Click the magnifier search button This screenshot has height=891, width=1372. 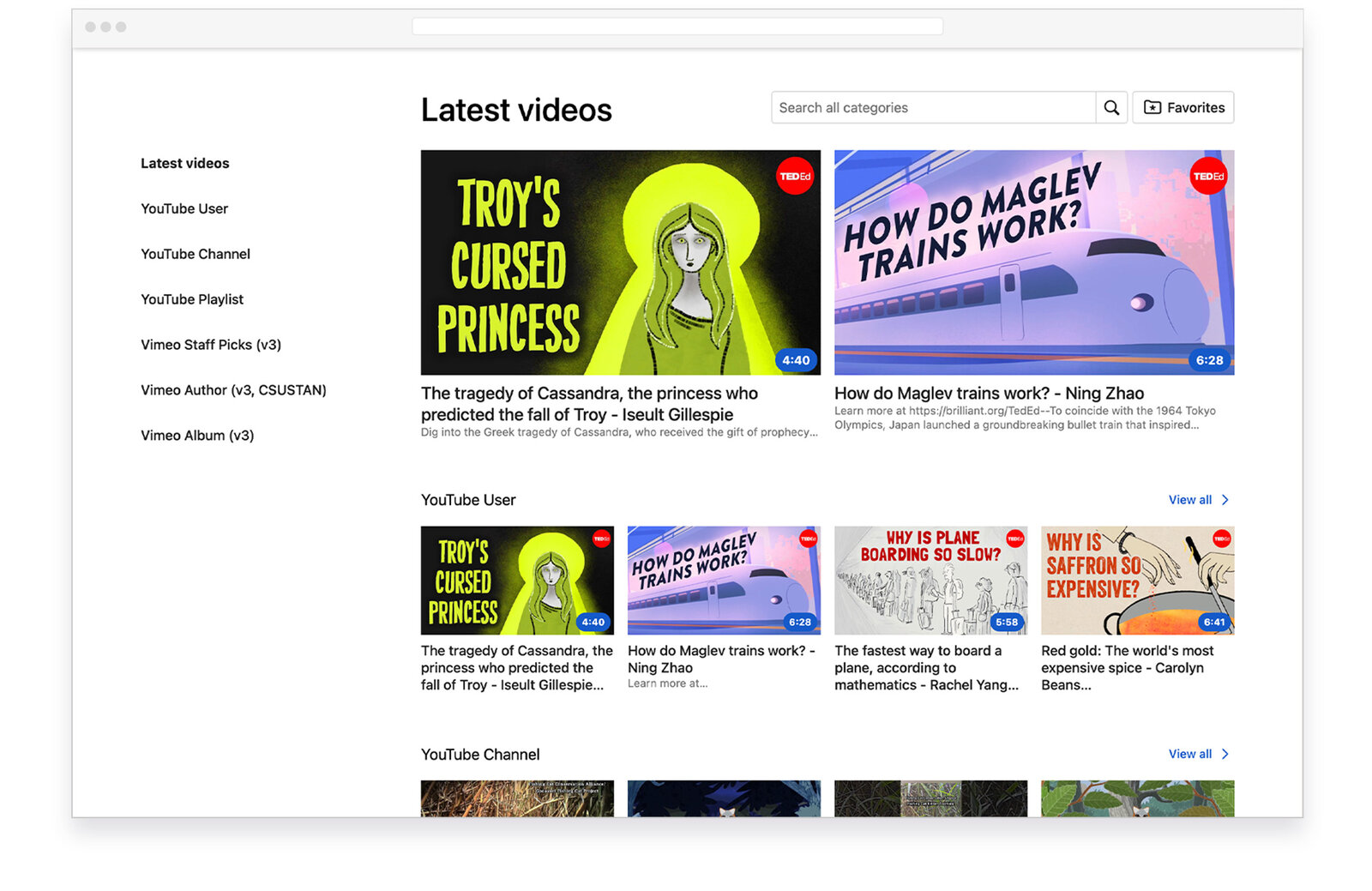coord(1111,107)
